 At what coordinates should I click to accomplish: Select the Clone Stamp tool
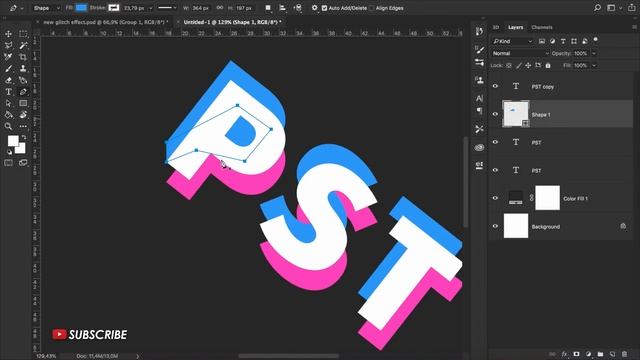(x=23, y=69)
